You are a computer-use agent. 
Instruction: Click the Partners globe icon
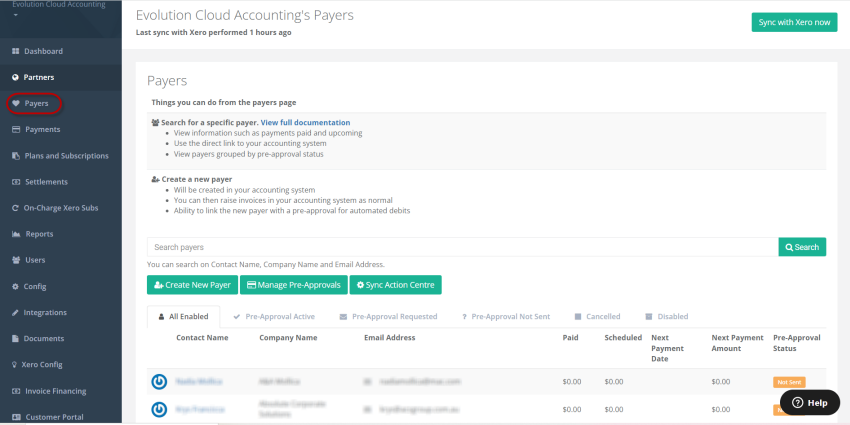click(16, 77)
